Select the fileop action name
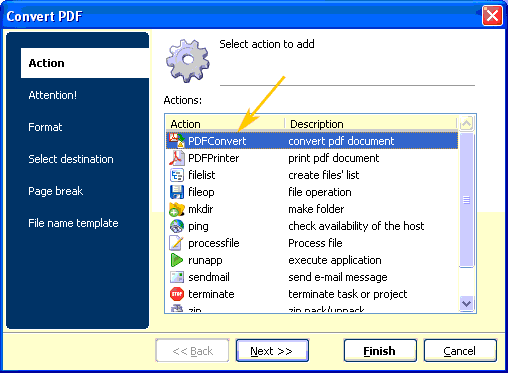508x373 pixels. pyautogui.click(x=201, y=192)
